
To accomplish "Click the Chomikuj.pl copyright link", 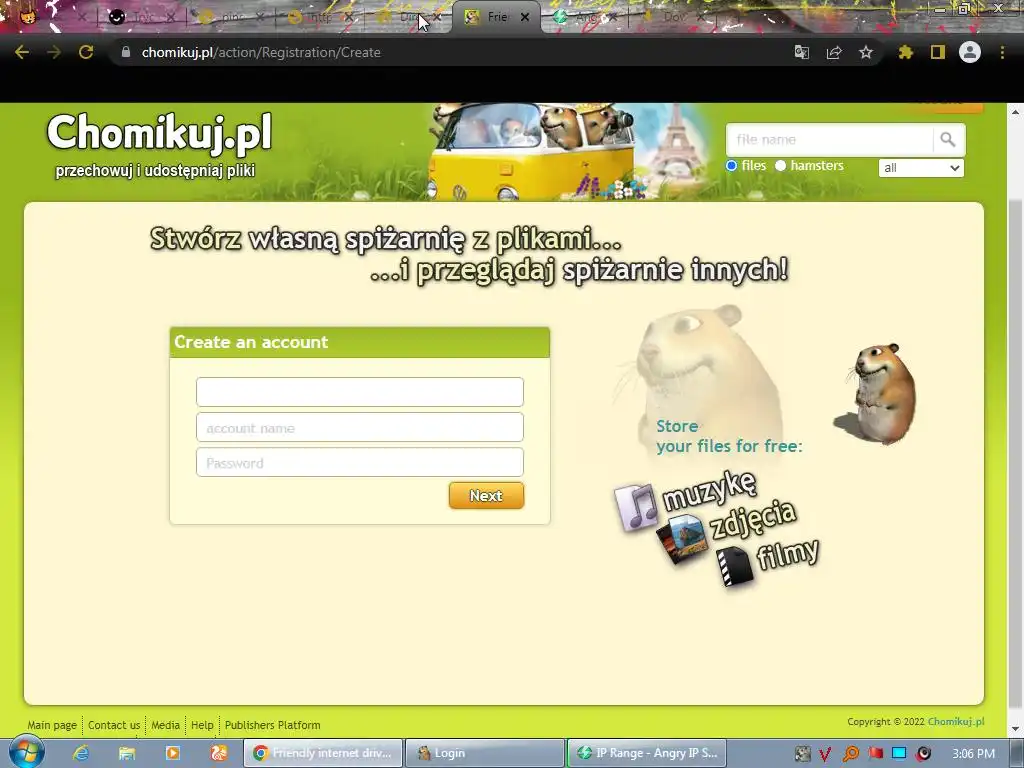I will (x=955, y=722).
